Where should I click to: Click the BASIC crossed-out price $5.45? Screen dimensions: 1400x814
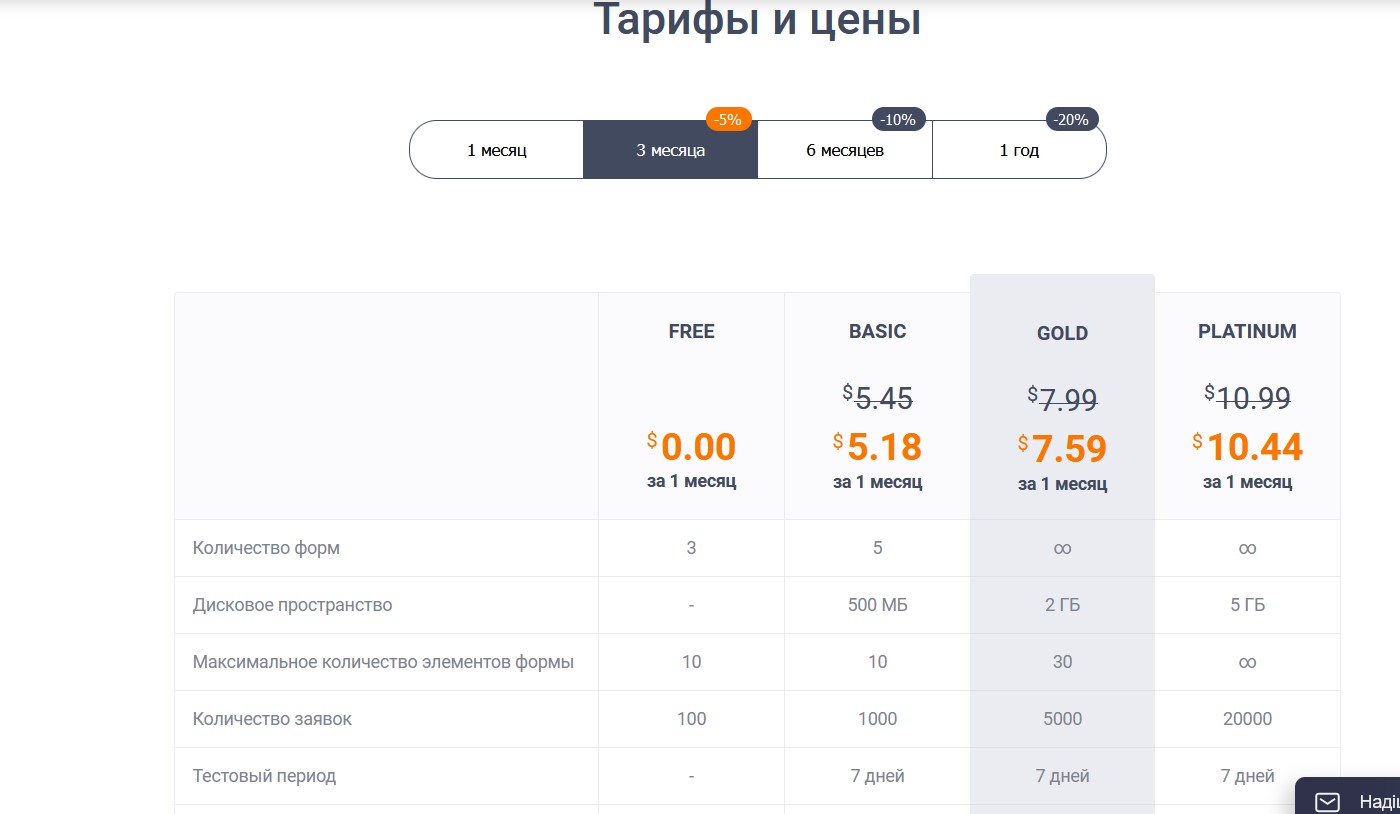click(x=877, y=398)
